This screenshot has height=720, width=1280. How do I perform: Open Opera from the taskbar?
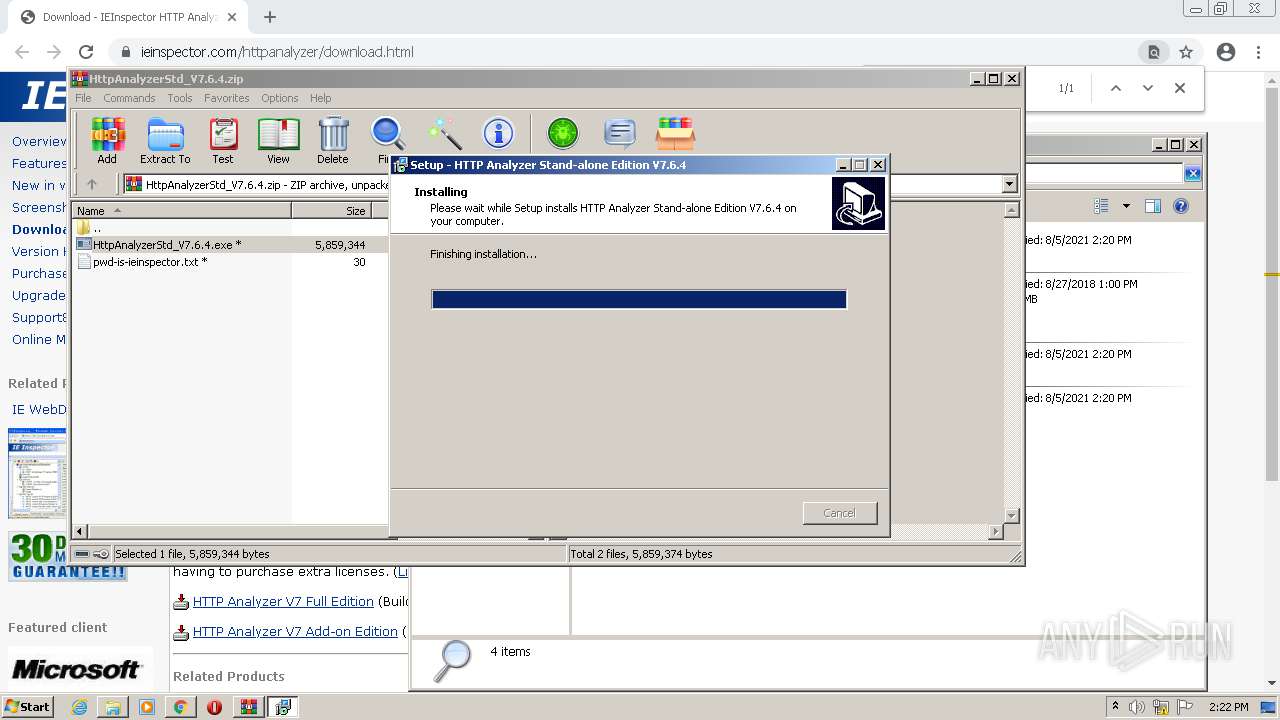pyautogui.click(x=214, y=707)
